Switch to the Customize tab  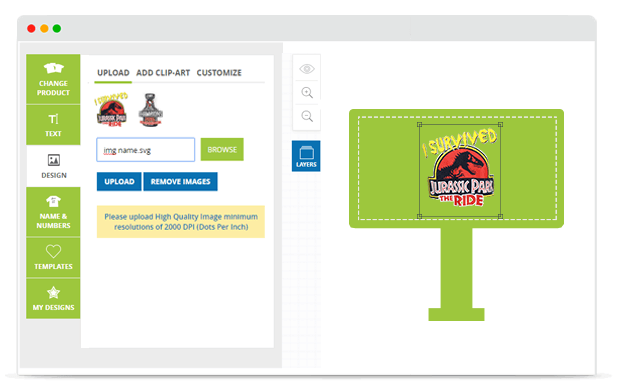click(x=219, y=73)
